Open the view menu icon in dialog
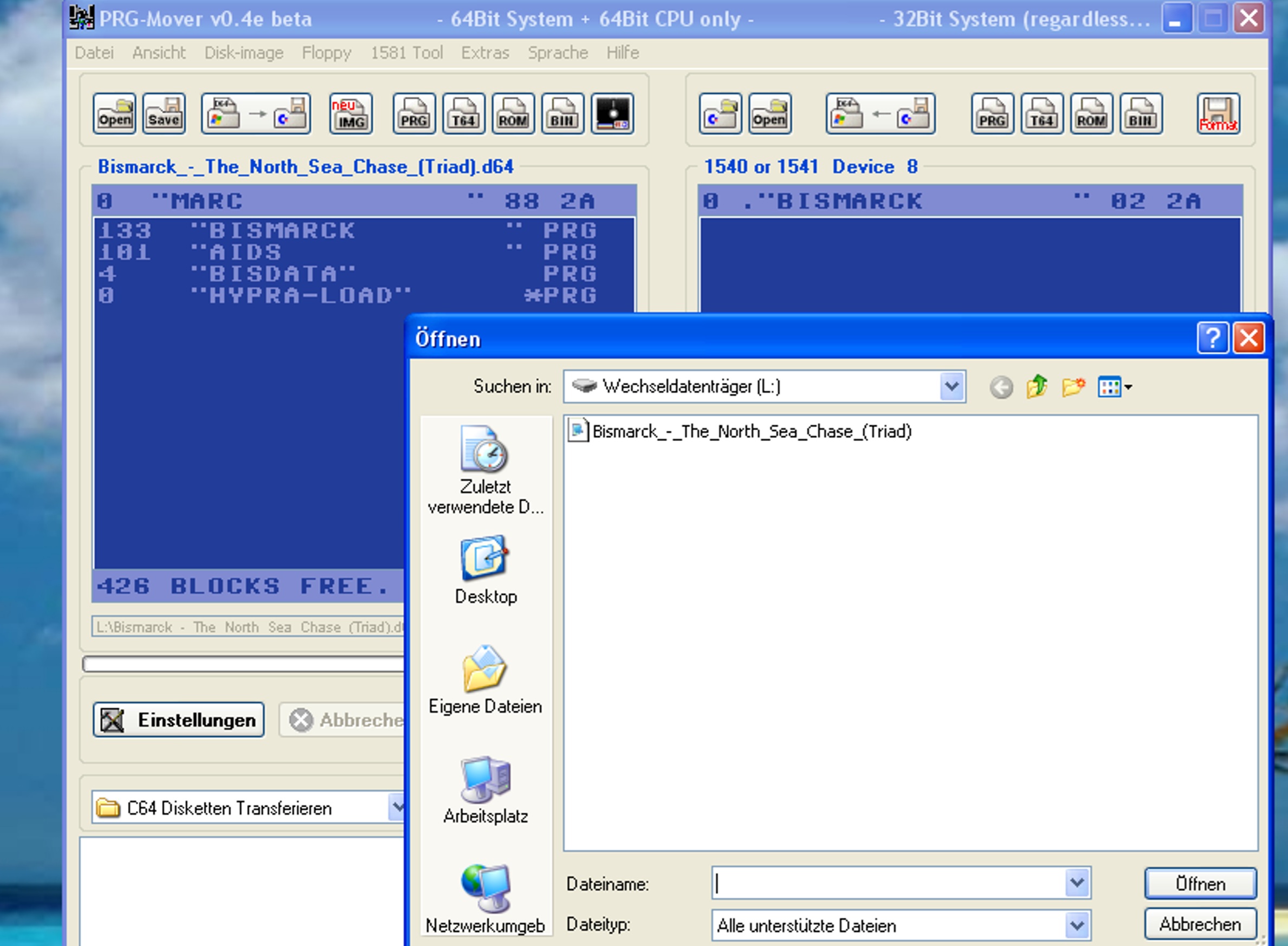This screenshot has width=1288, height=946. click(x=1114, y=387)
